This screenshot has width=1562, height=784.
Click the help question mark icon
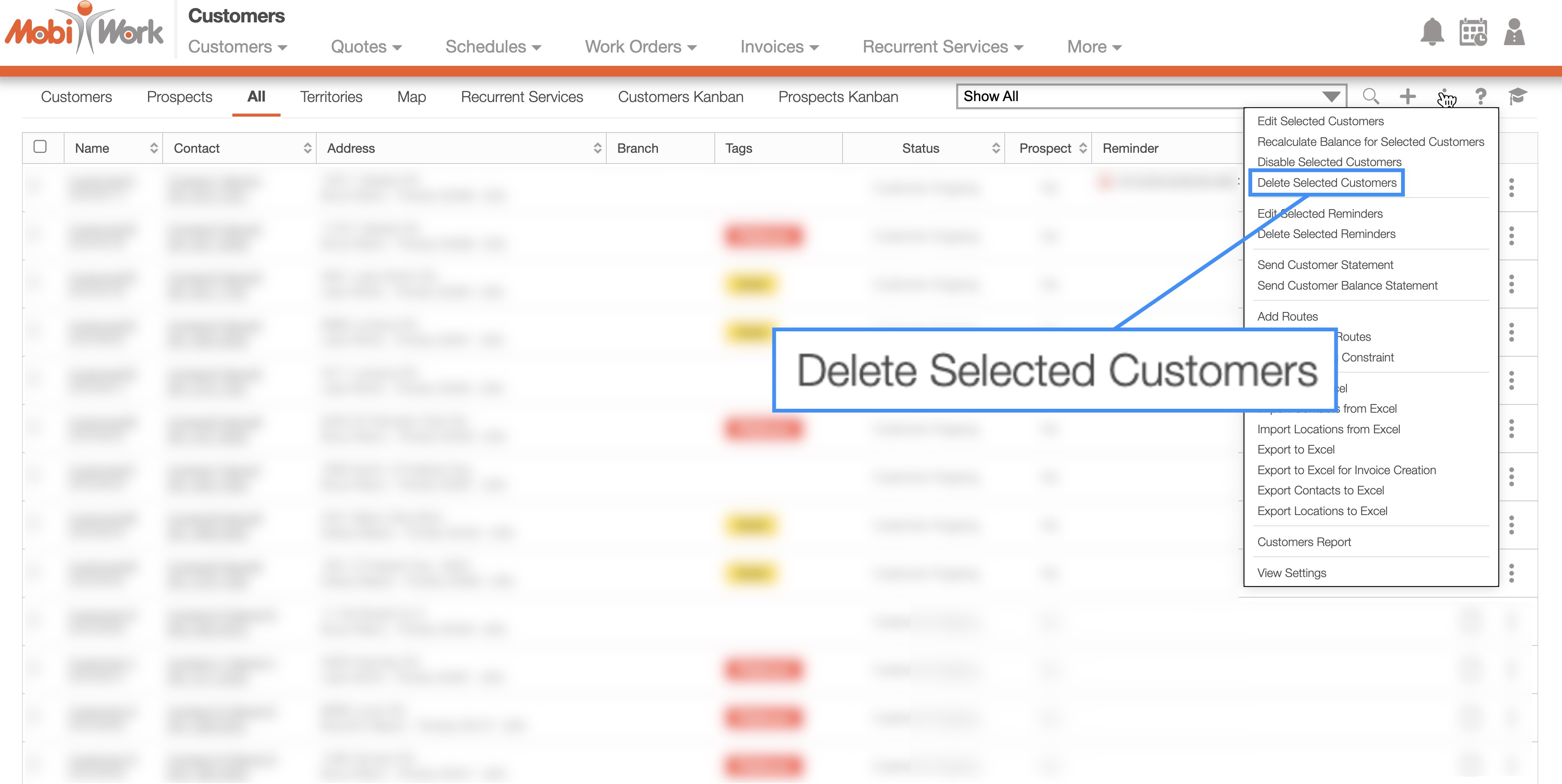tap(1481, 96)
